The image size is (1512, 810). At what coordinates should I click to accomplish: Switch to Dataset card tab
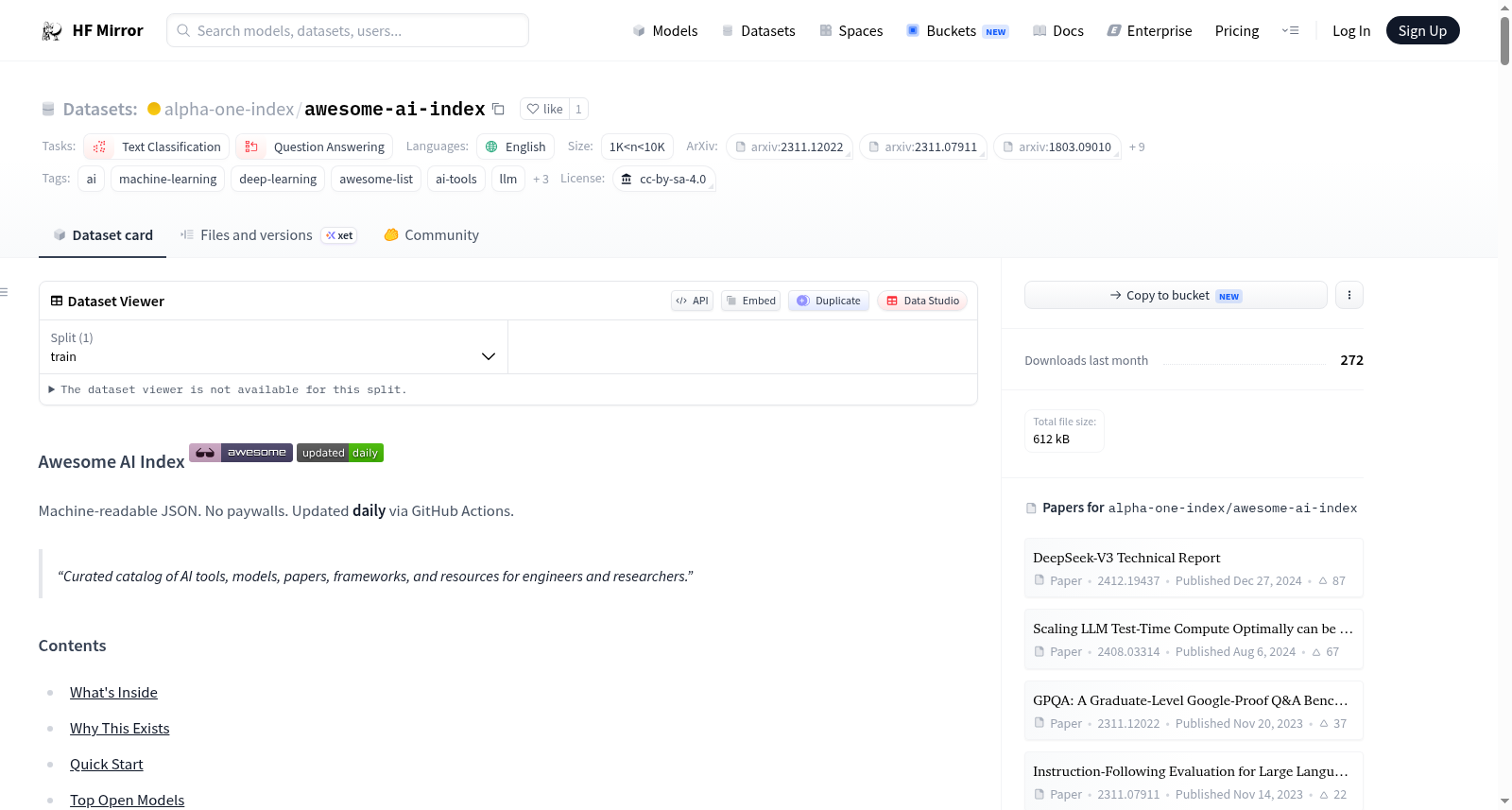(x=102, y=235)
